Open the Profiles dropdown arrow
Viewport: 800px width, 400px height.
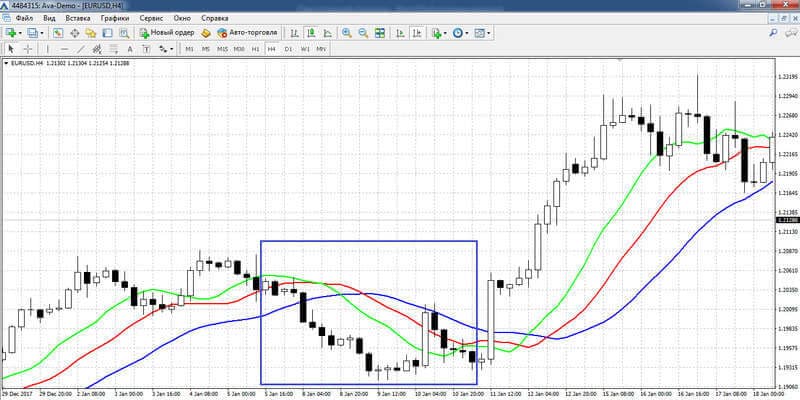(x=42, y=33)
